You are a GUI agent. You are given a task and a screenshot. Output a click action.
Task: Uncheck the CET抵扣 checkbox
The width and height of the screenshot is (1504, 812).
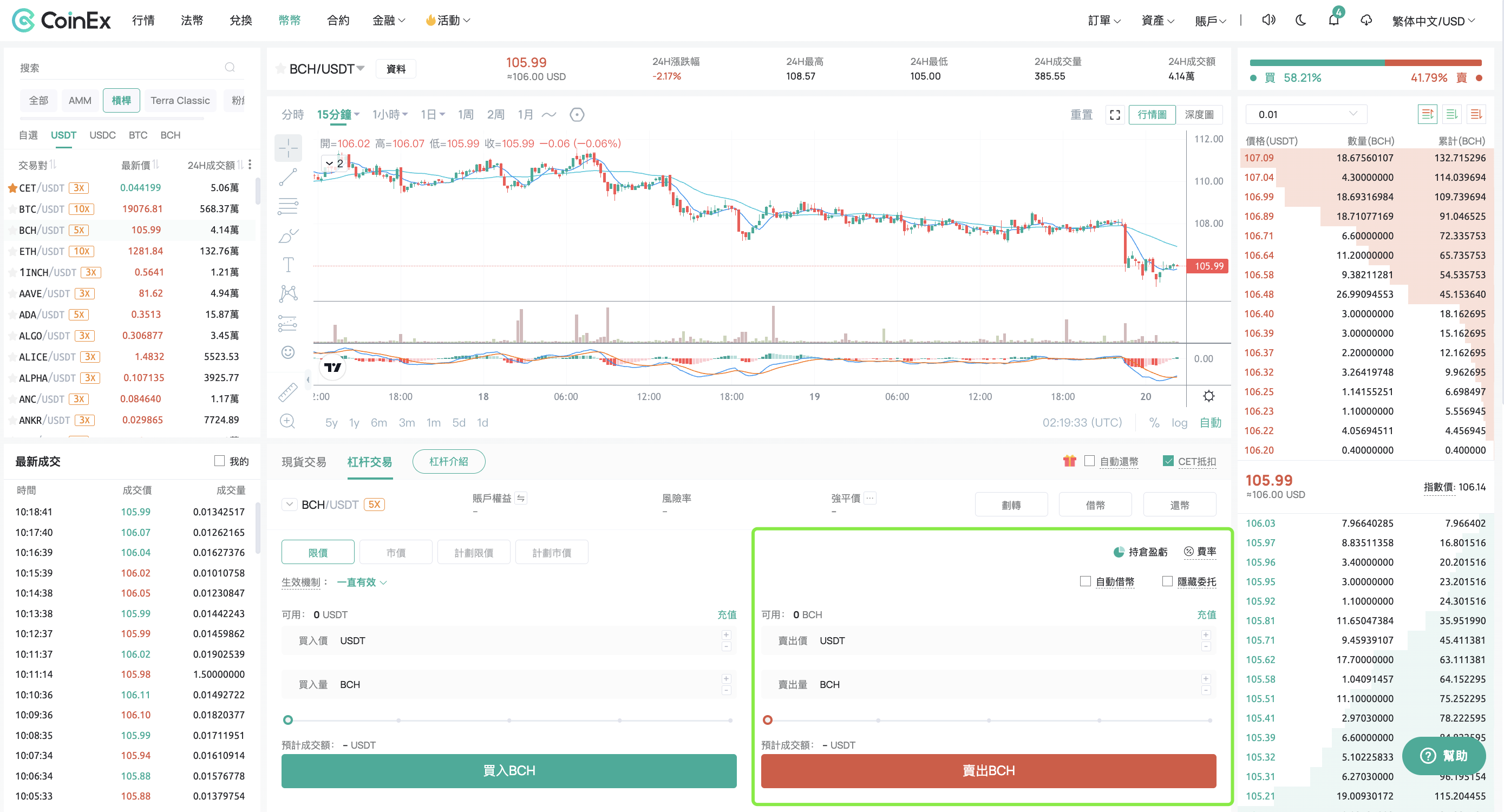pyautogui.click(x=1168, y=461)
